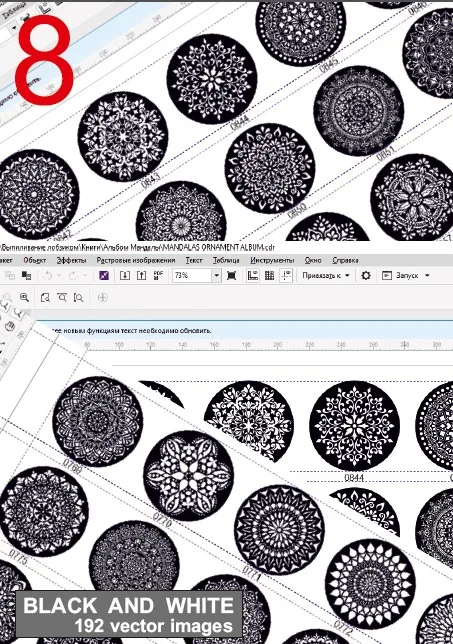Click the 73% zoom level field

pos(192,275)
